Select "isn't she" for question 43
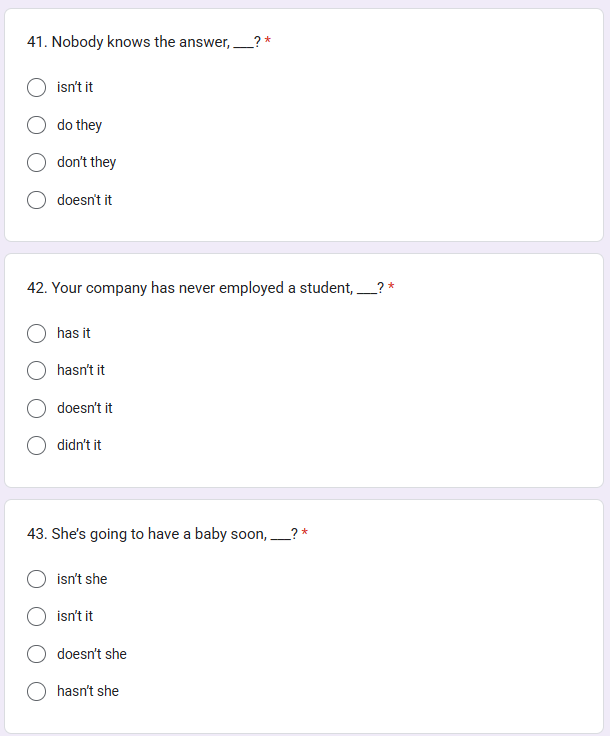 click(37, 579)
